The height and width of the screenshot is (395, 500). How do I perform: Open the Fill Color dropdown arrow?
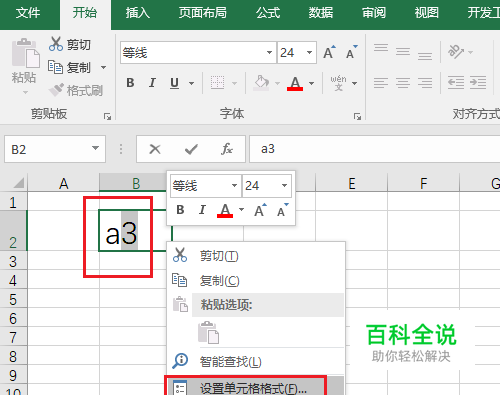(277, 83)
